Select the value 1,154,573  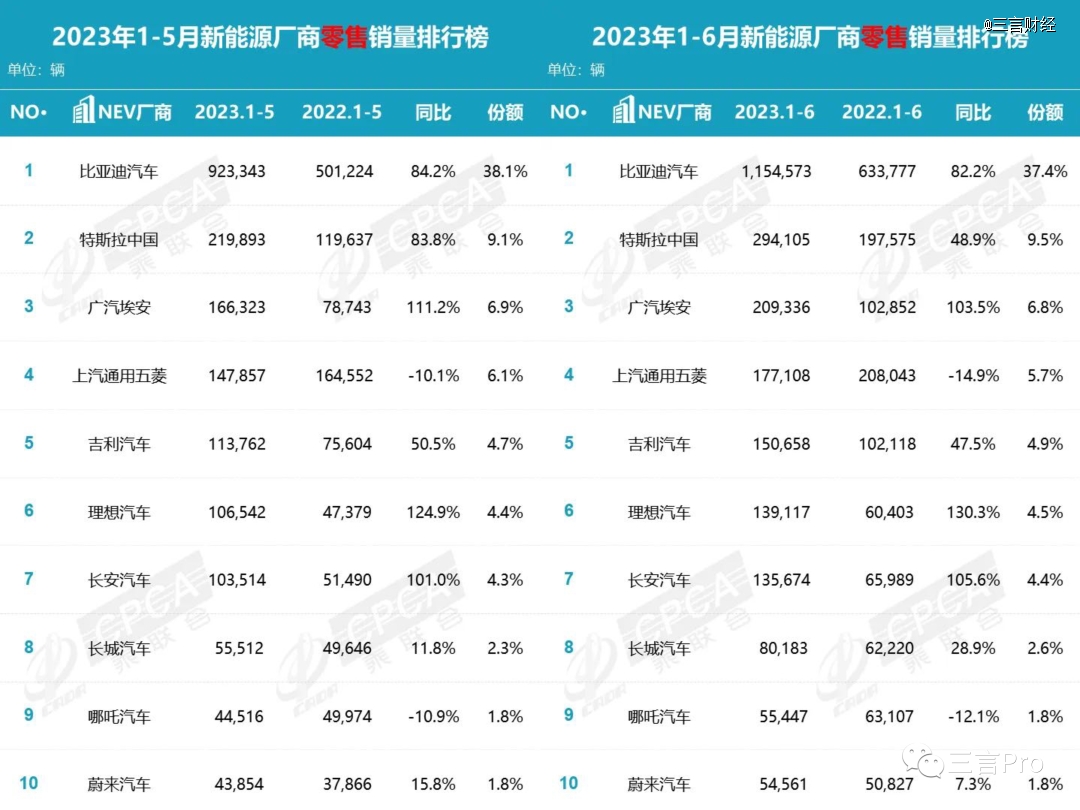pos(776,172)
